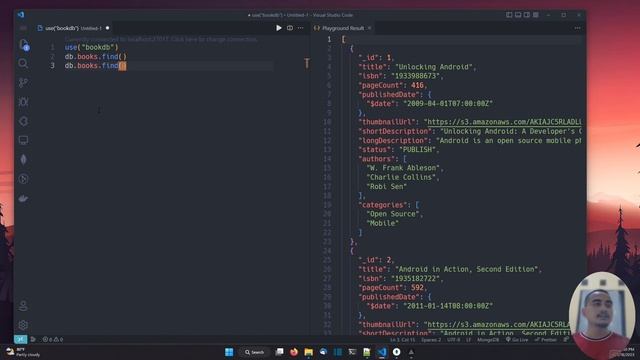Open the Accounts icon in the activity bar
Screen dimensions: 640x360
point(23,306)
